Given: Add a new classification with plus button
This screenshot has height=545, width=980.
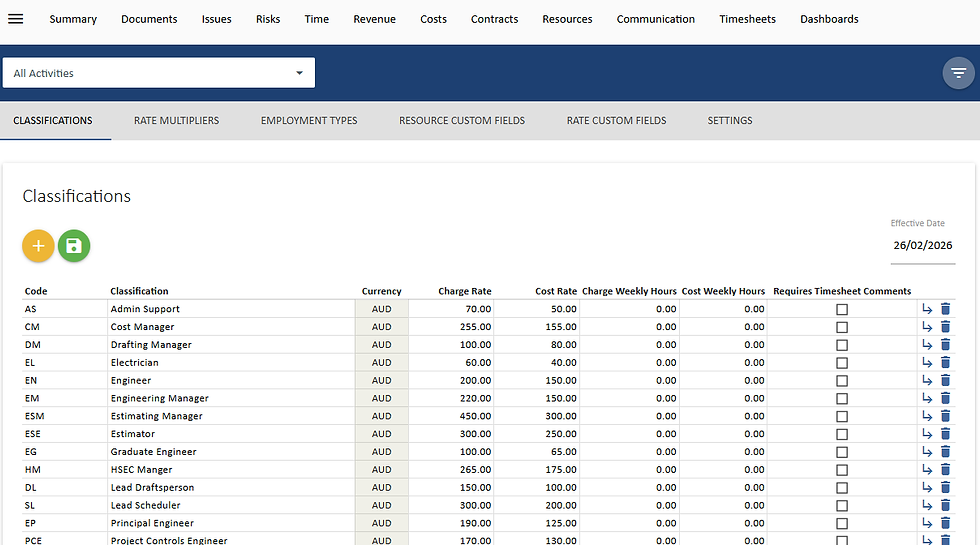Looking at the screenshot, I should (x=38, y=246).
